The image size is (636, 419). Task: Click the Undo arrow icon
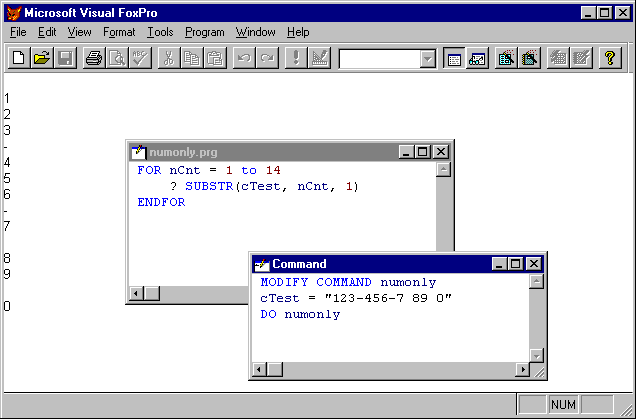coord(244,58)
